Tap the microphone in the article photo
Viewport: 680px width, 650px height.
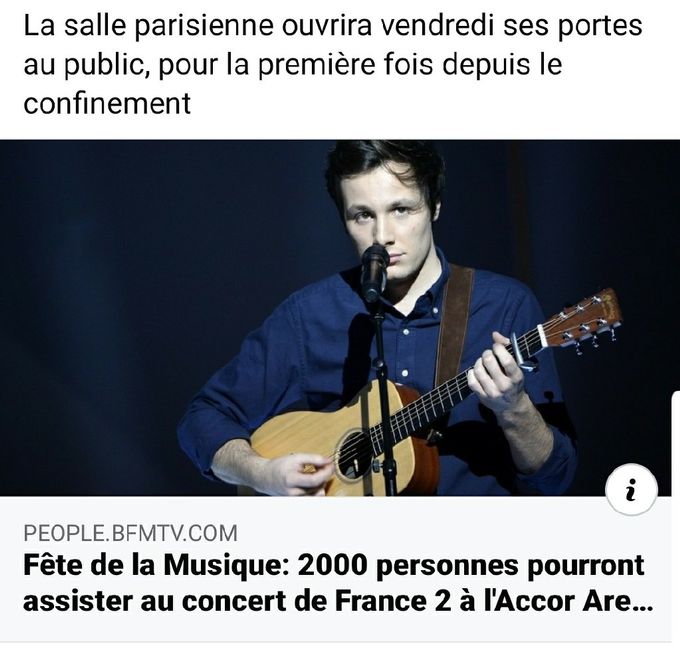coord(374,273)
